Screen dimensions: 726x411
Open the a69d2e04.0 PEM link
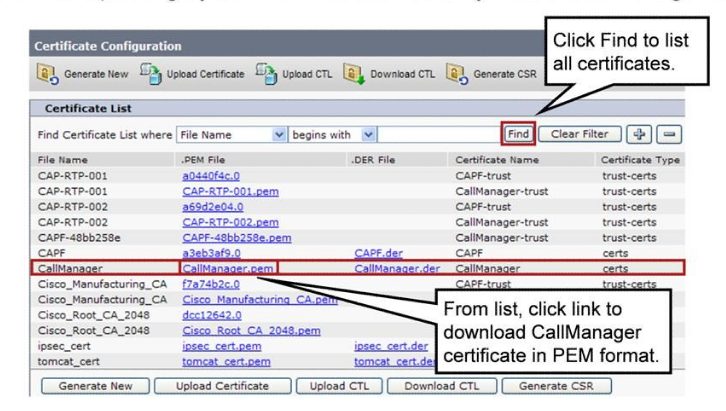(213, 207)
